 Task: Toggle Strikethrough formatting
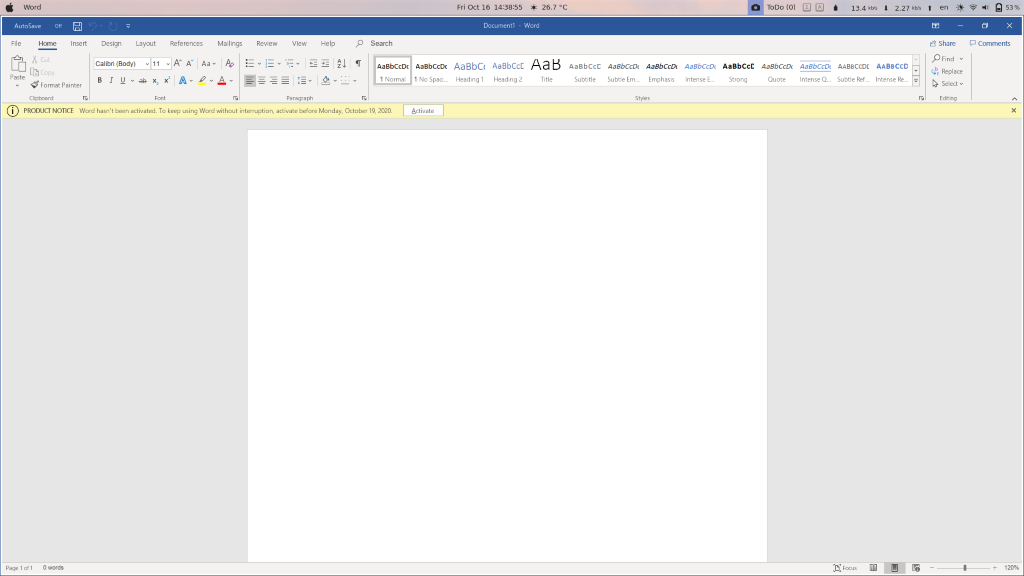coord(142,80)
